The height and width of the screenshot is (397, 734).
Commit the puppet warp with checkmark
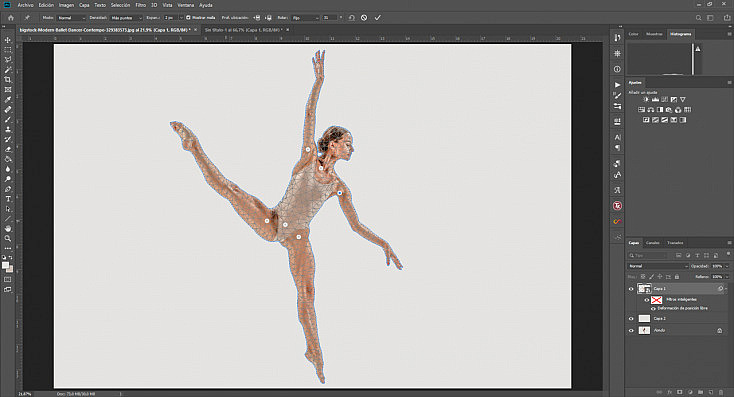(378, 18)
